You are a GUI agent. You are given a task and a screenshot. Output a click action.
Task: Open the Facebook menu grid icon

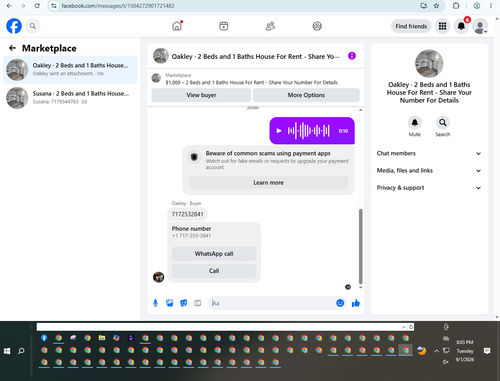tap(442, 26)
